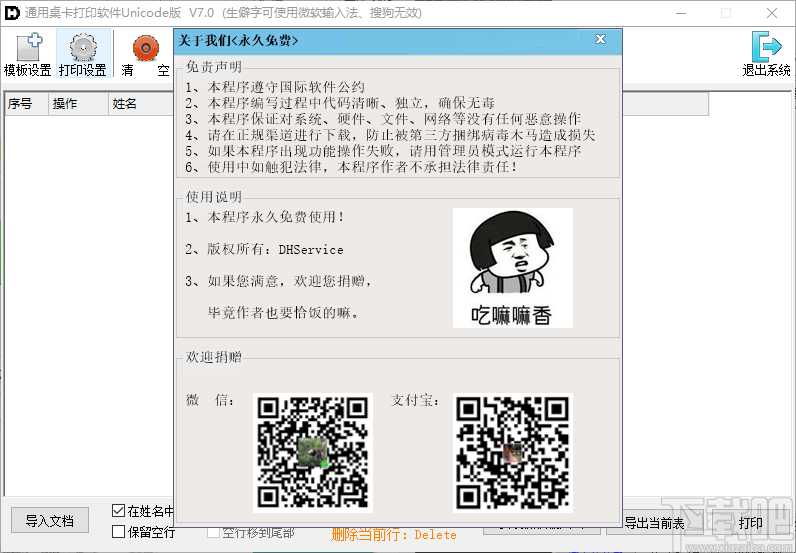Enable the 保留空行 checkbox
Screen dimensions: 796x553
click(118, 532)
